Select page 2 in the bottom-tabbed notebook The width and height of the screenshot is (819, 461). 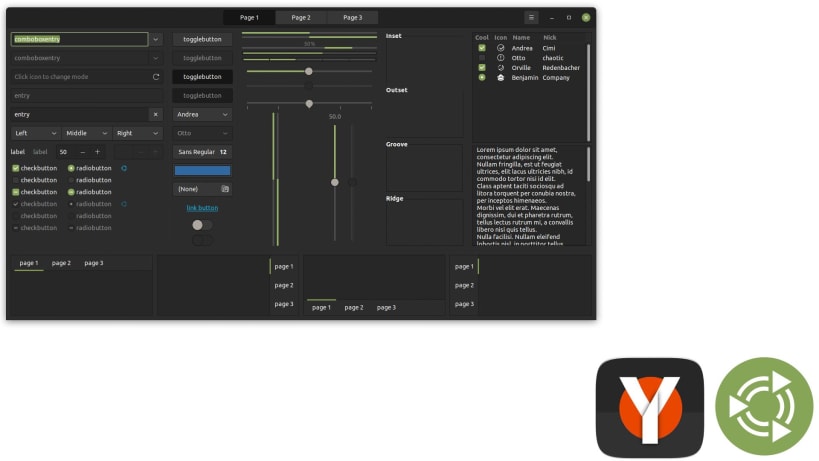[x=354, y=308]
